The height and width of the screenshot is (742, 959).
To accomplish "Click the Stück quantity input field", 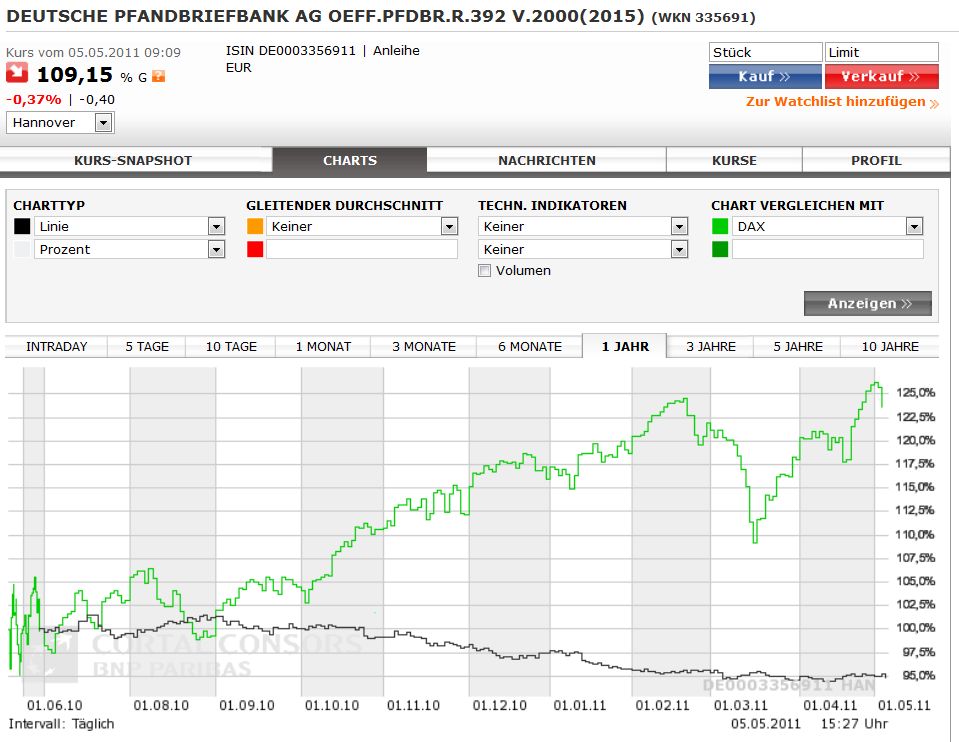I will point(765,53).
